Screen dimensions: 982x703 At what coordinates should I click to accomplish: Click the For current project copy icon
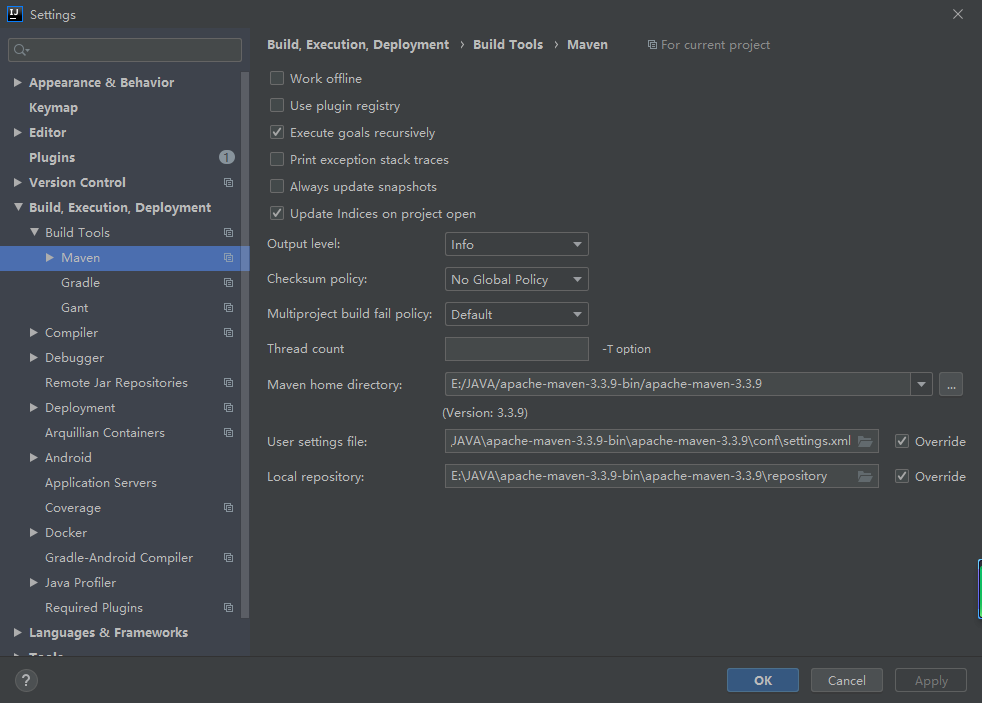652,44
